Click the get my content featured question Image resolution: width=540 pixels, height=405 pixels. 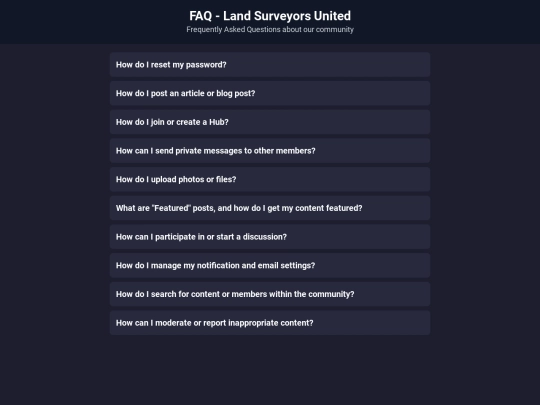[x=270, y=208]
